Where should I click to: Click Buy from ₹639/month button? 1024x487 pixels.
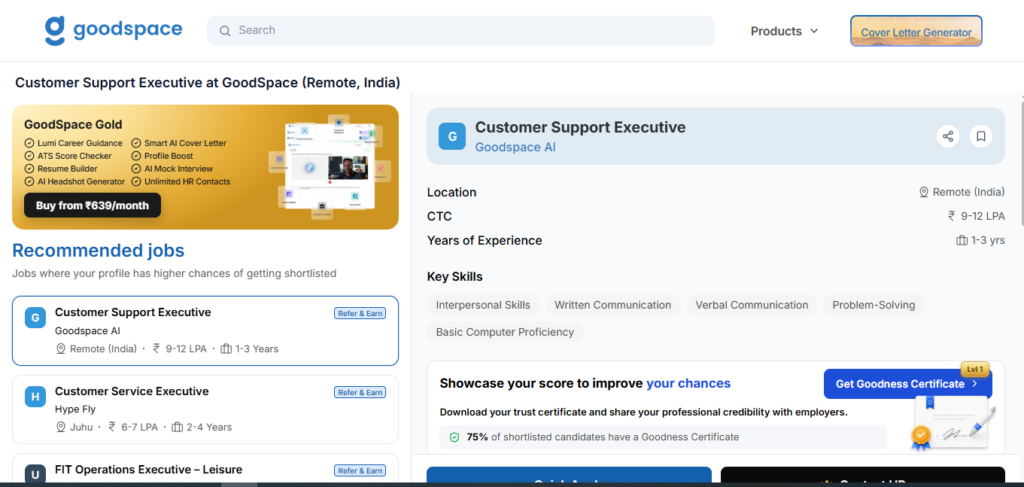[92, 206]
